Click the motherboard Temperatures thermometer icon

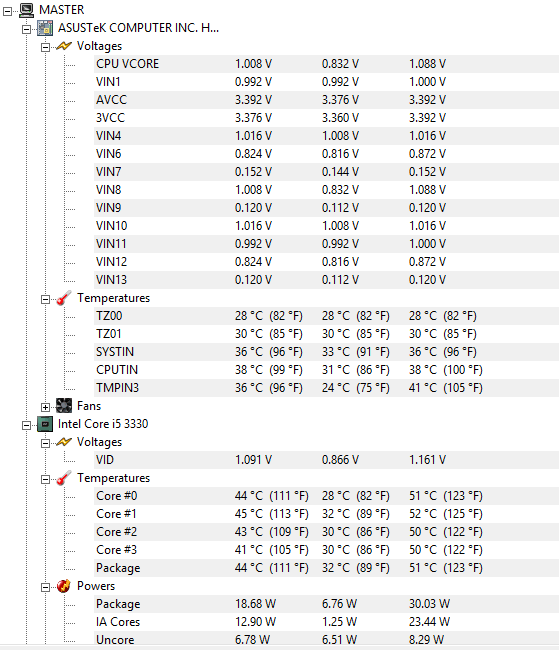tap(64, 298)
